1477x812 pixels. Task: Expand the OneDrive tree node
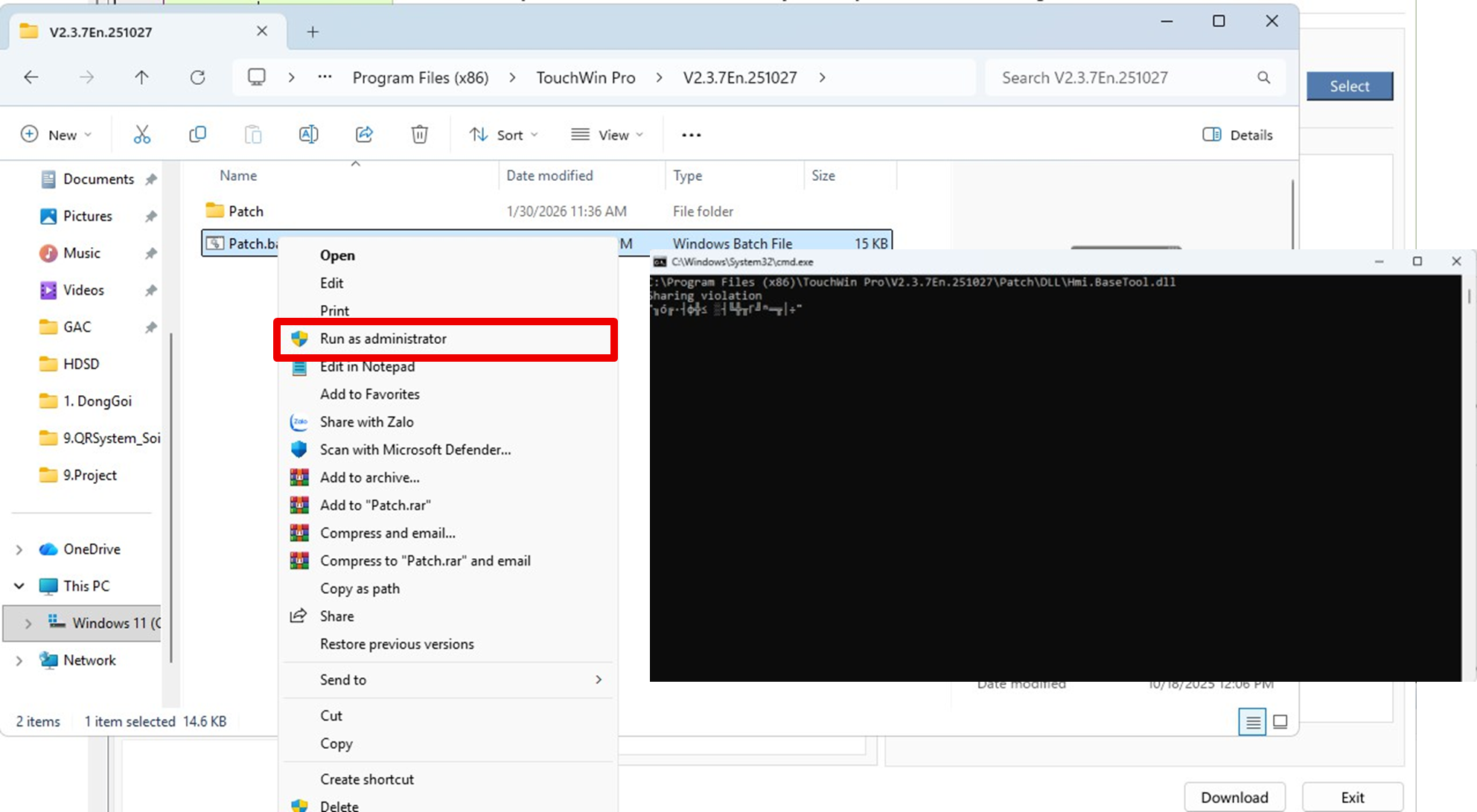[19, 549]
